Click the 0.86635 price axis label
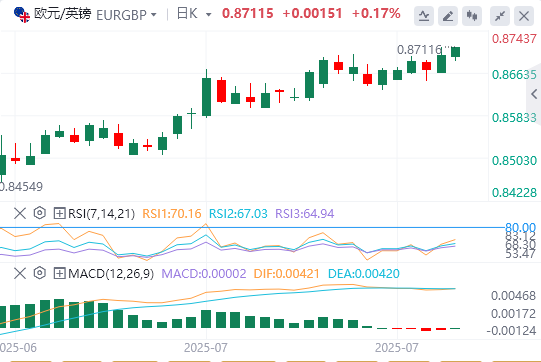The height and width of the screenshot is (362, 541). [x=514, y=75]
